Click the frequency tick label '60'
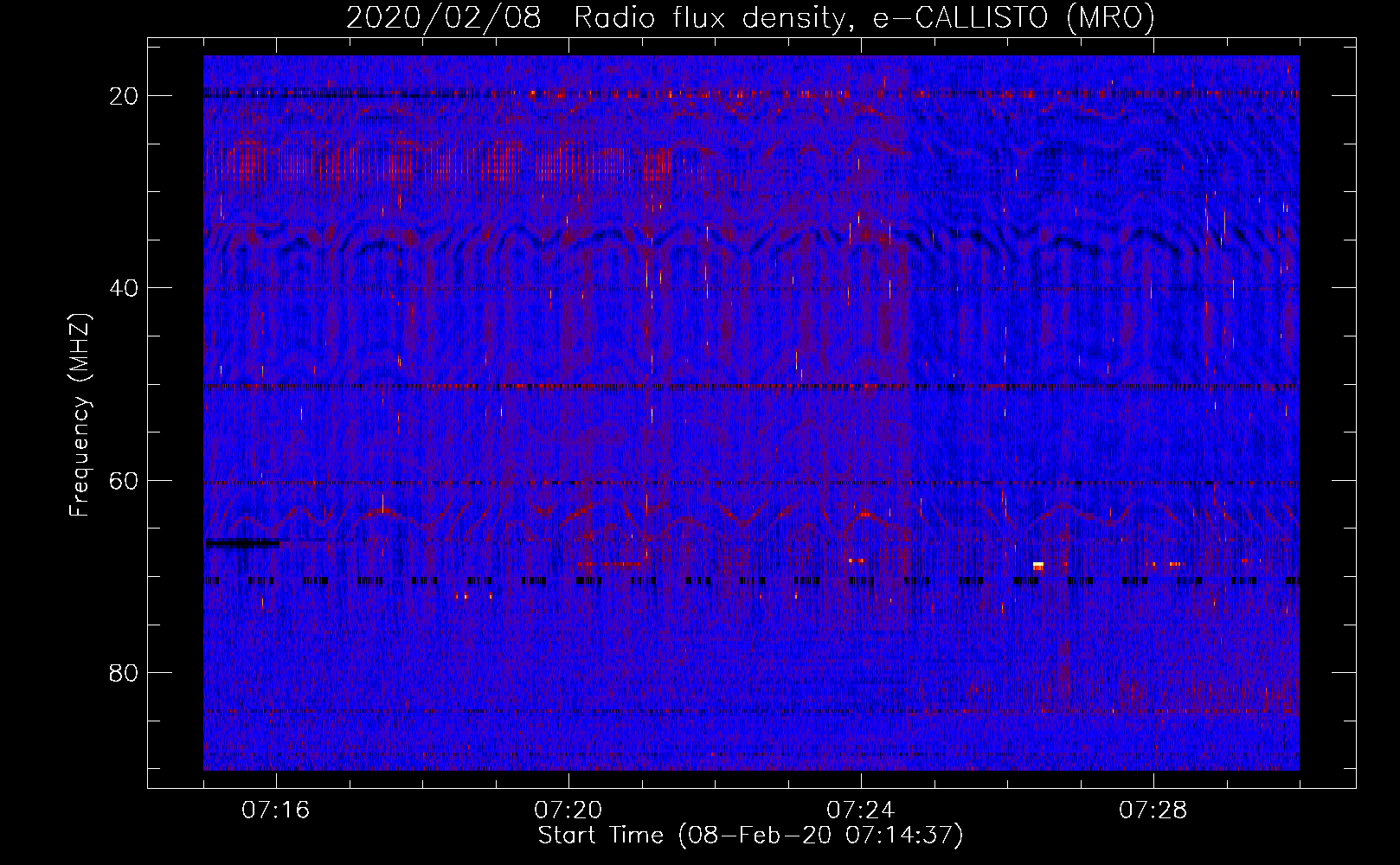Viewport: 1400px width, 865px height. 124,480
